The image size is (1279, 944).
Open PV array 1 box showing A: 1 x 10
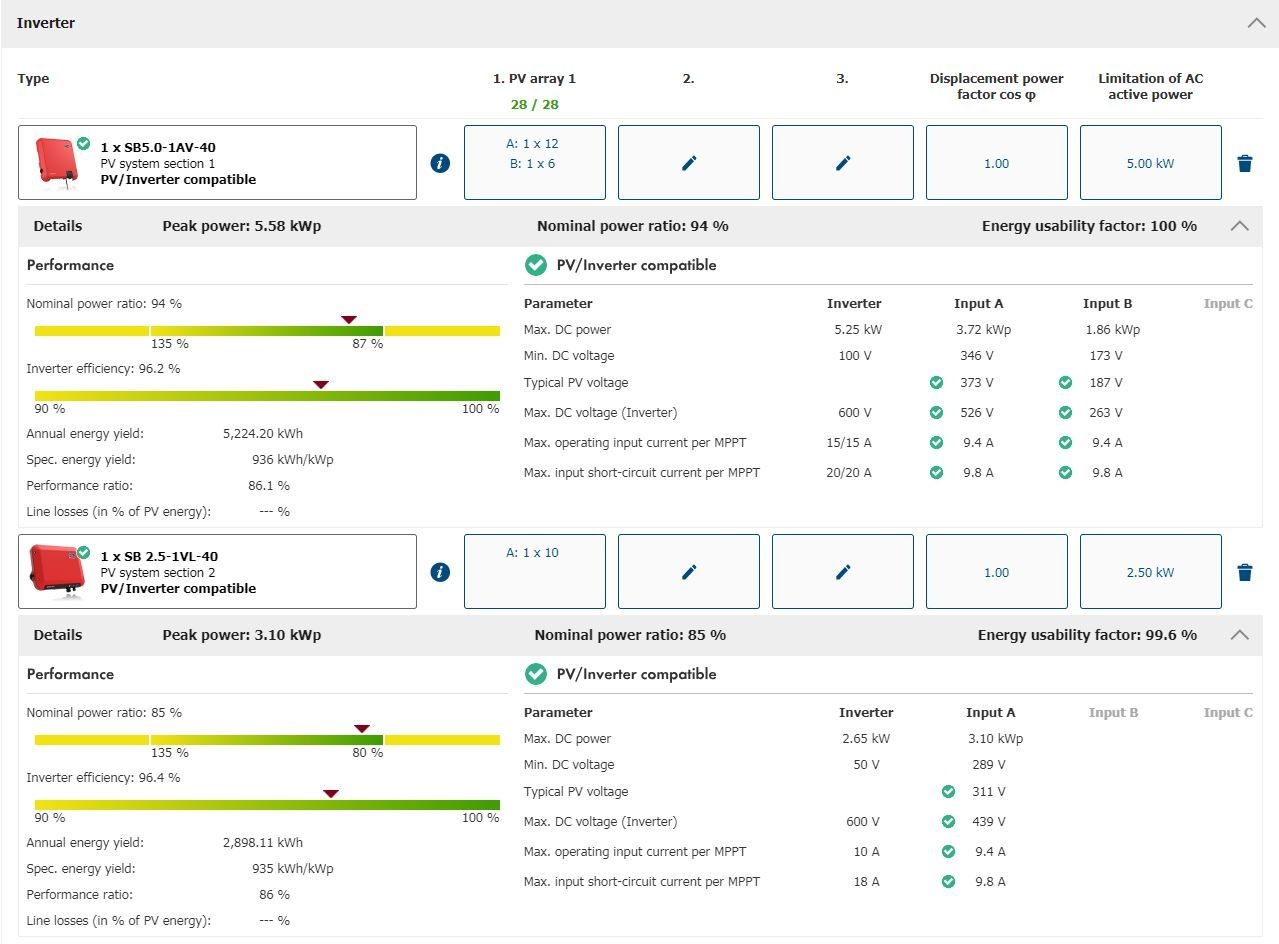pyautogui.click(x=534, y=571)
